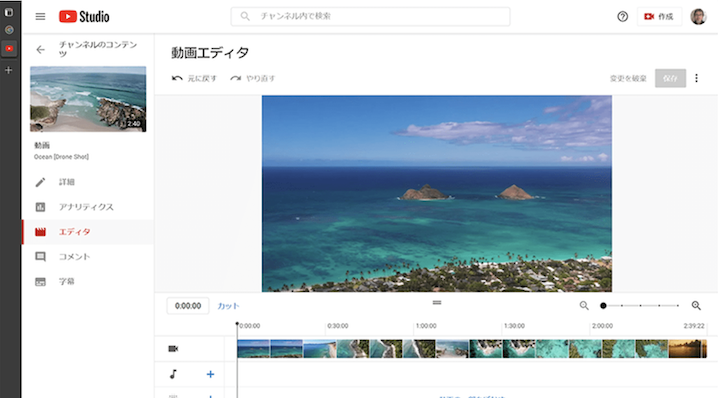720x398 pixels.
Task: Open 字幕 subtitles in the sidebar
Action: (88, 281)
